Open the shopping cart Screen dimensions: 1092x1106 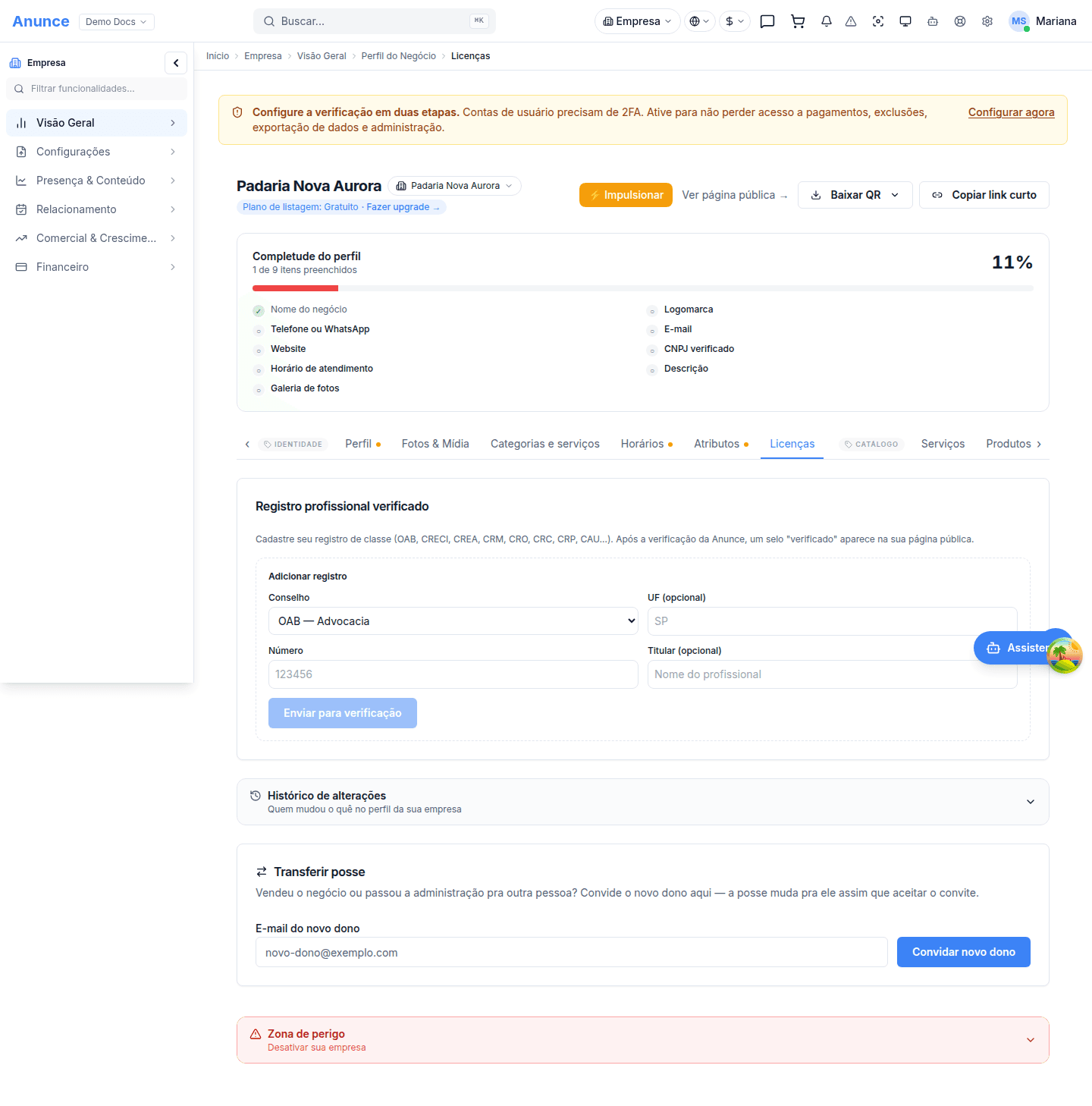(798, 21)
